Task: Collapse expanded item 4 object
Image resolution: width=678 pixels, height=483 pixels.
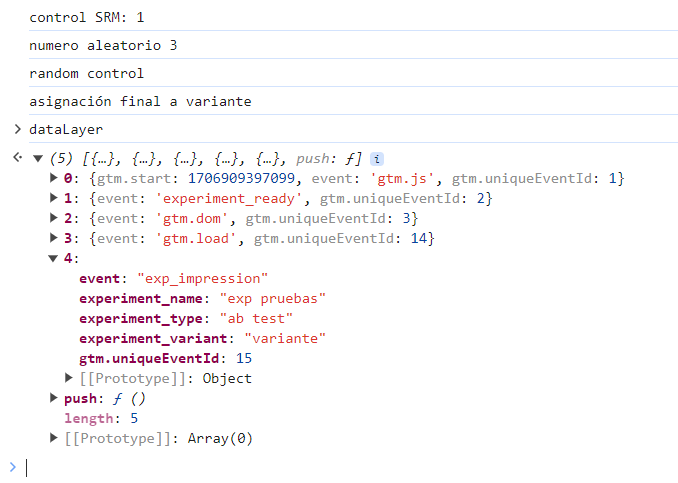Action: pos(53,259)
